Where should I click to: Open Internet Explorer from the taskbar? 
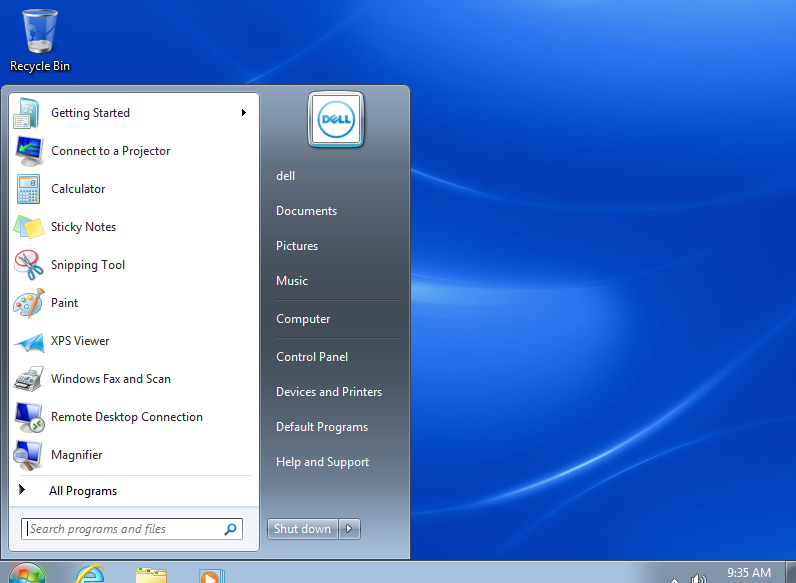tap(90, 574)
